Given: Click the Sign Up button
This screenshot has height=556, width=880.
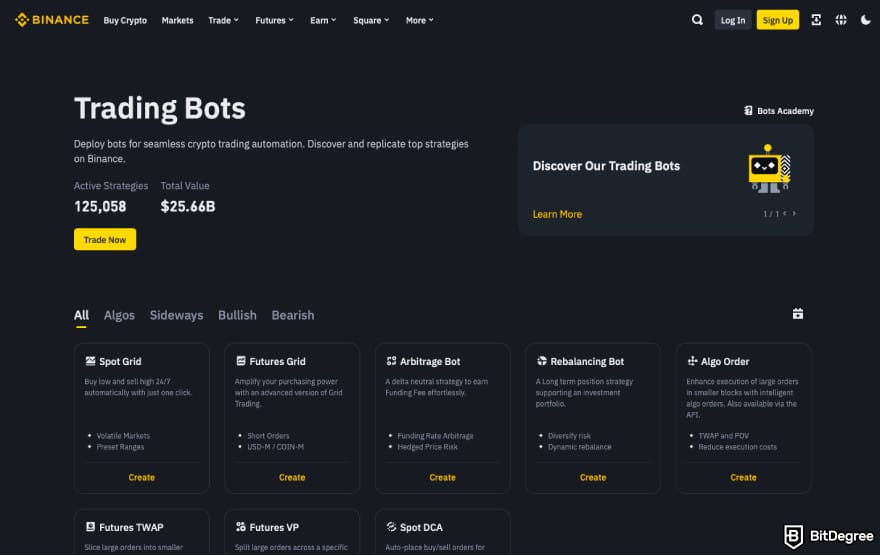Looking at the screenshot, I should point(777,20).
